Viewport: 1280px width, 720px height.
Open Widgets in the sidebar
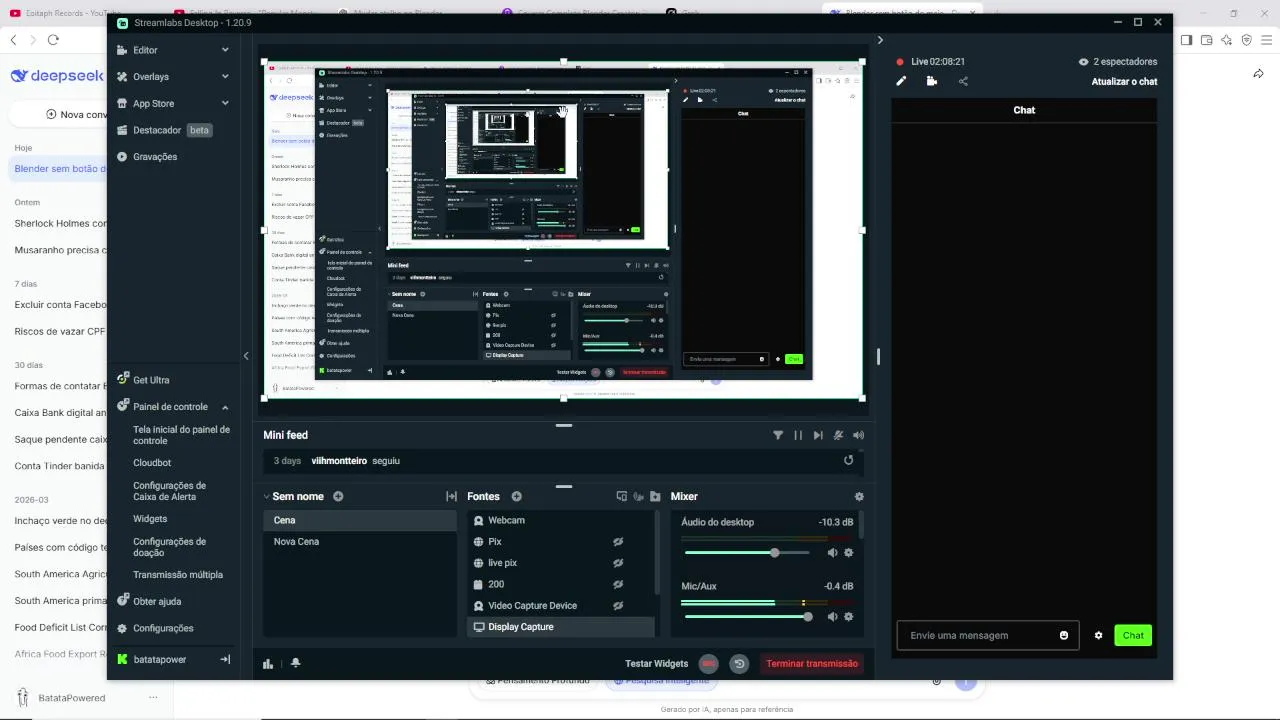pyautogui.click(x=150, y=519)
